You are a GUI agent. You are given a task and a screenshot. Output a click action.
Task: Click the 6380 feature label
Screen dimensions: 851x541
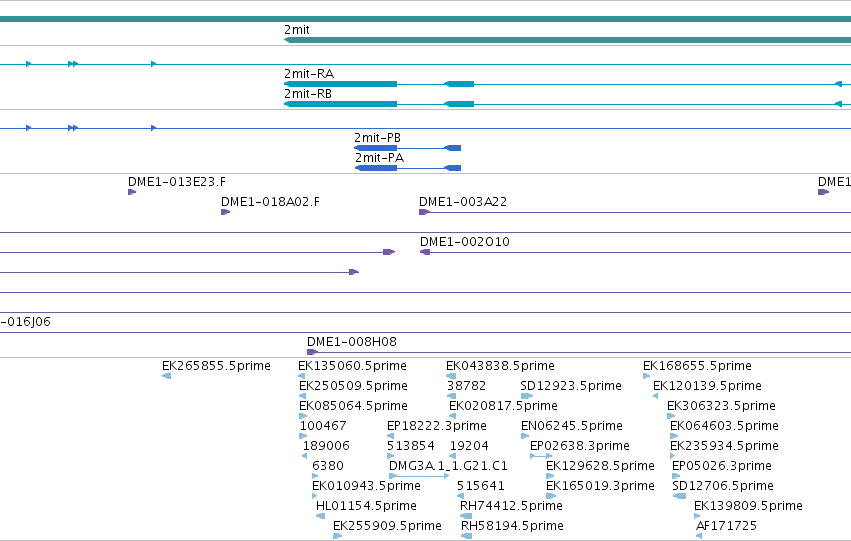click(328, 466)
